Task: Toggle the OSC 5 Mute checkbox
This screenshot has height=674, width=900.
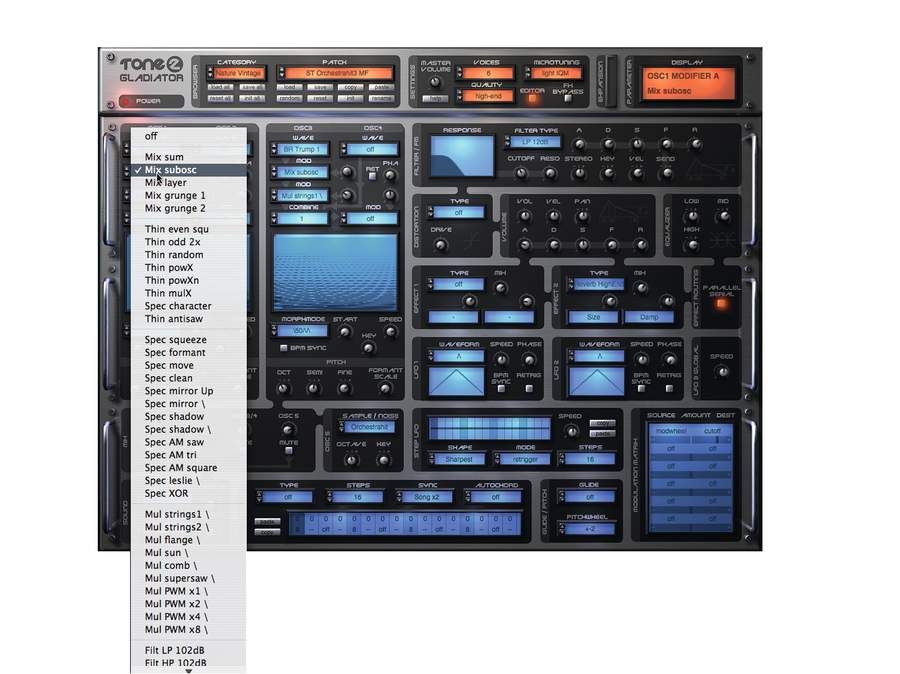Action: point(288,451)
